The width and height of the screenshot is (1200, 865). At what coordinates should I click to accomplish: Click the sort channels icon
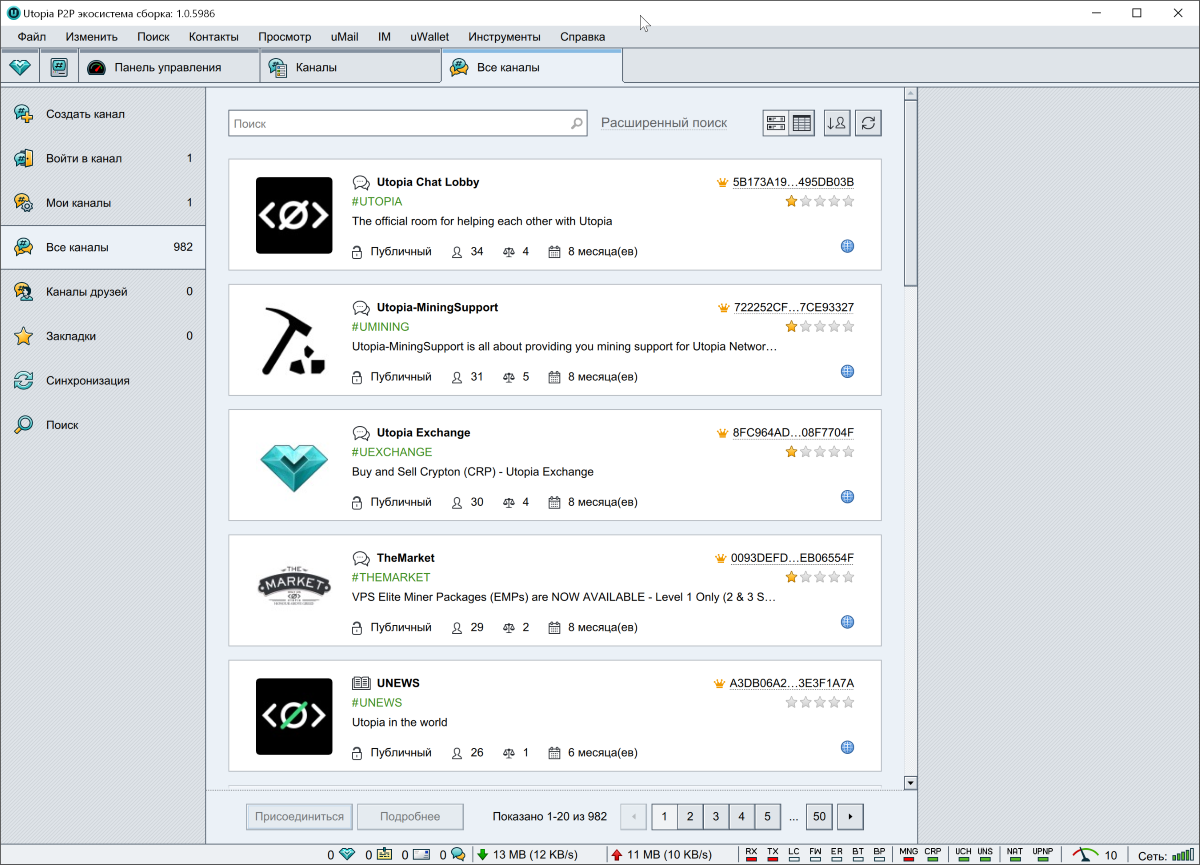(x=837, y=123)
